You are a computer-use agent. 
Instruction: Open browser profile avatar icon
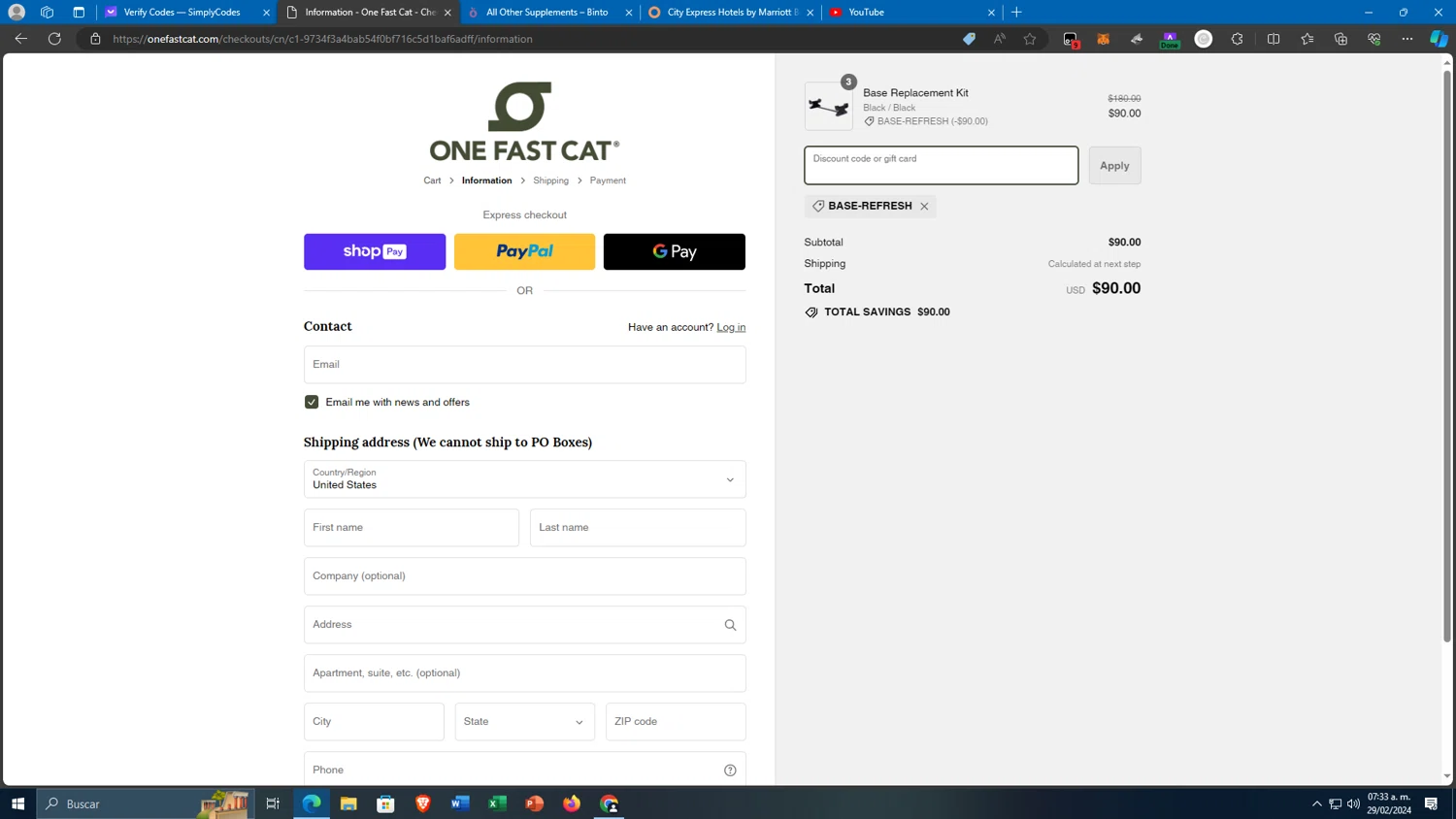point(17,13)
